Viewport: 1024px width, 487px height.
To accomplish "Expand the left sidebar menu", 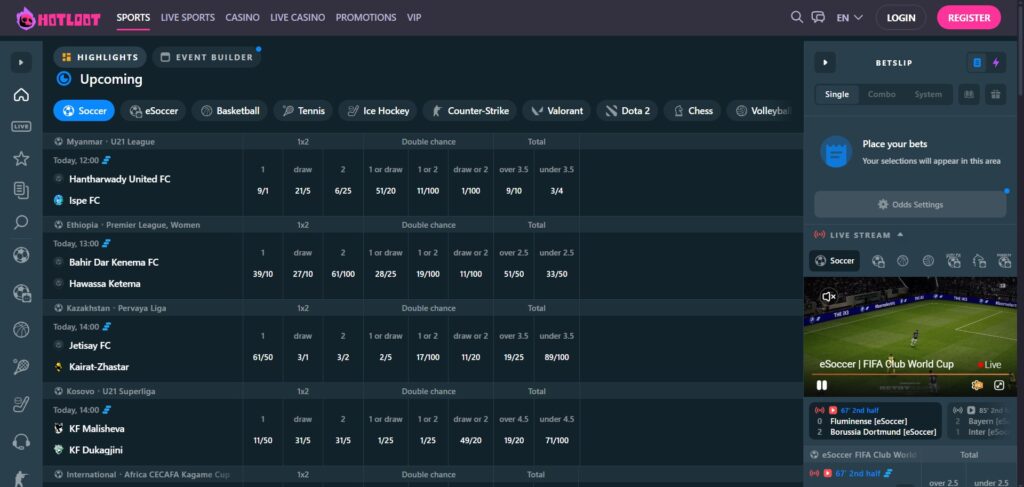I will [21, 63].
